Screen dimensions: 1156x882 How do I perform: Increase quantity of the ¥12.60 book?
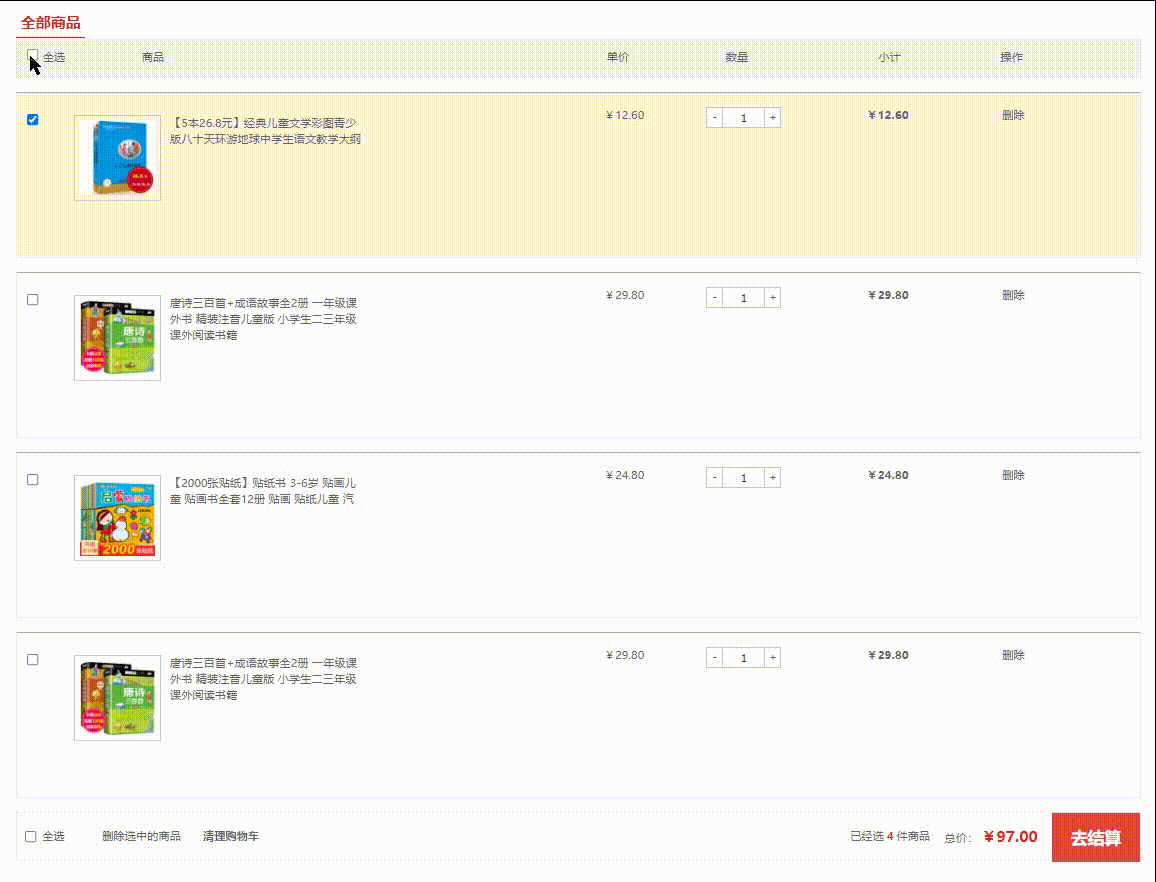pyautogui.click(x=773, y=118)
